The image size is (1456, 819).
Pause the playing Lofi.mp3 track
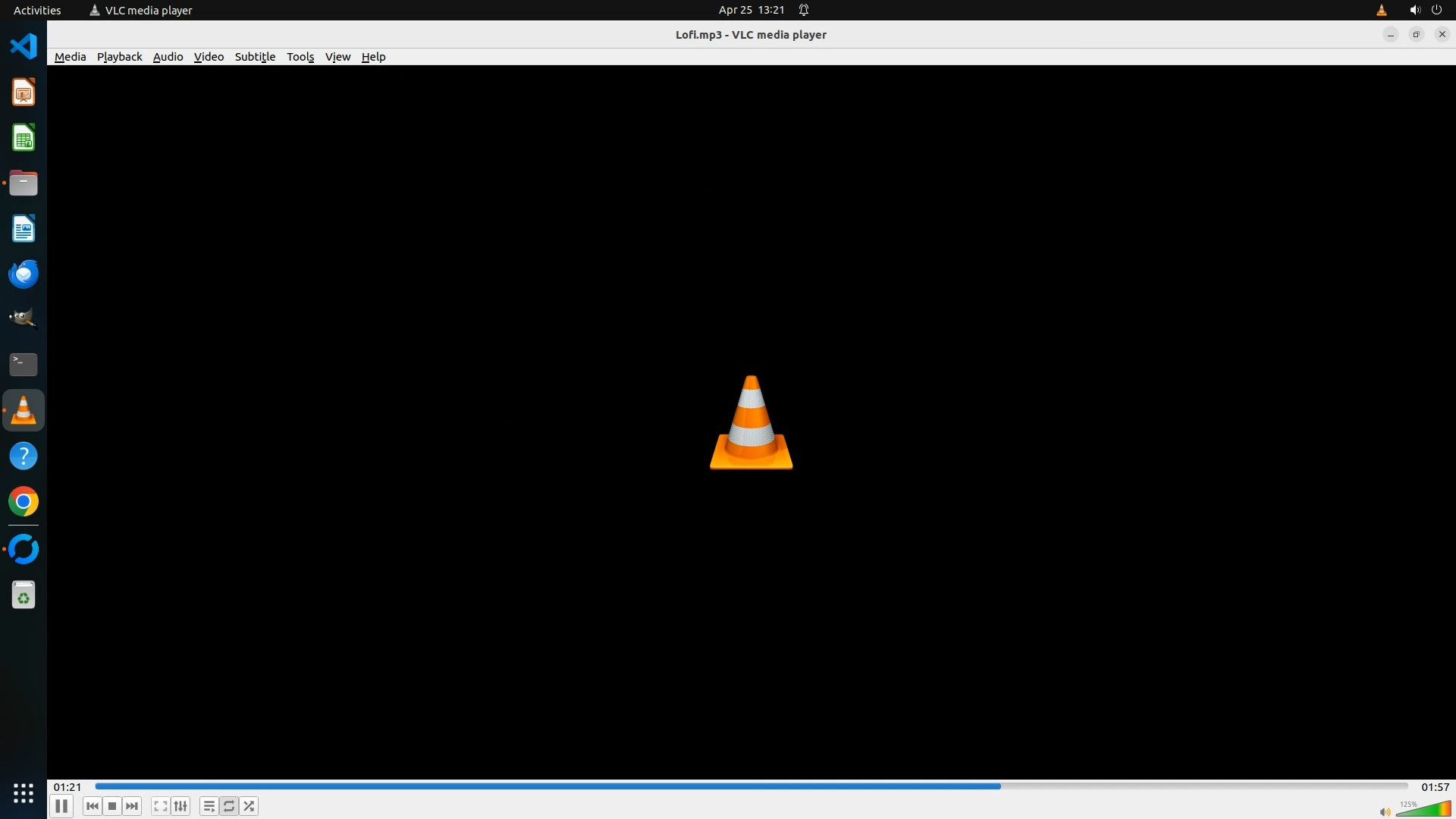61,806
